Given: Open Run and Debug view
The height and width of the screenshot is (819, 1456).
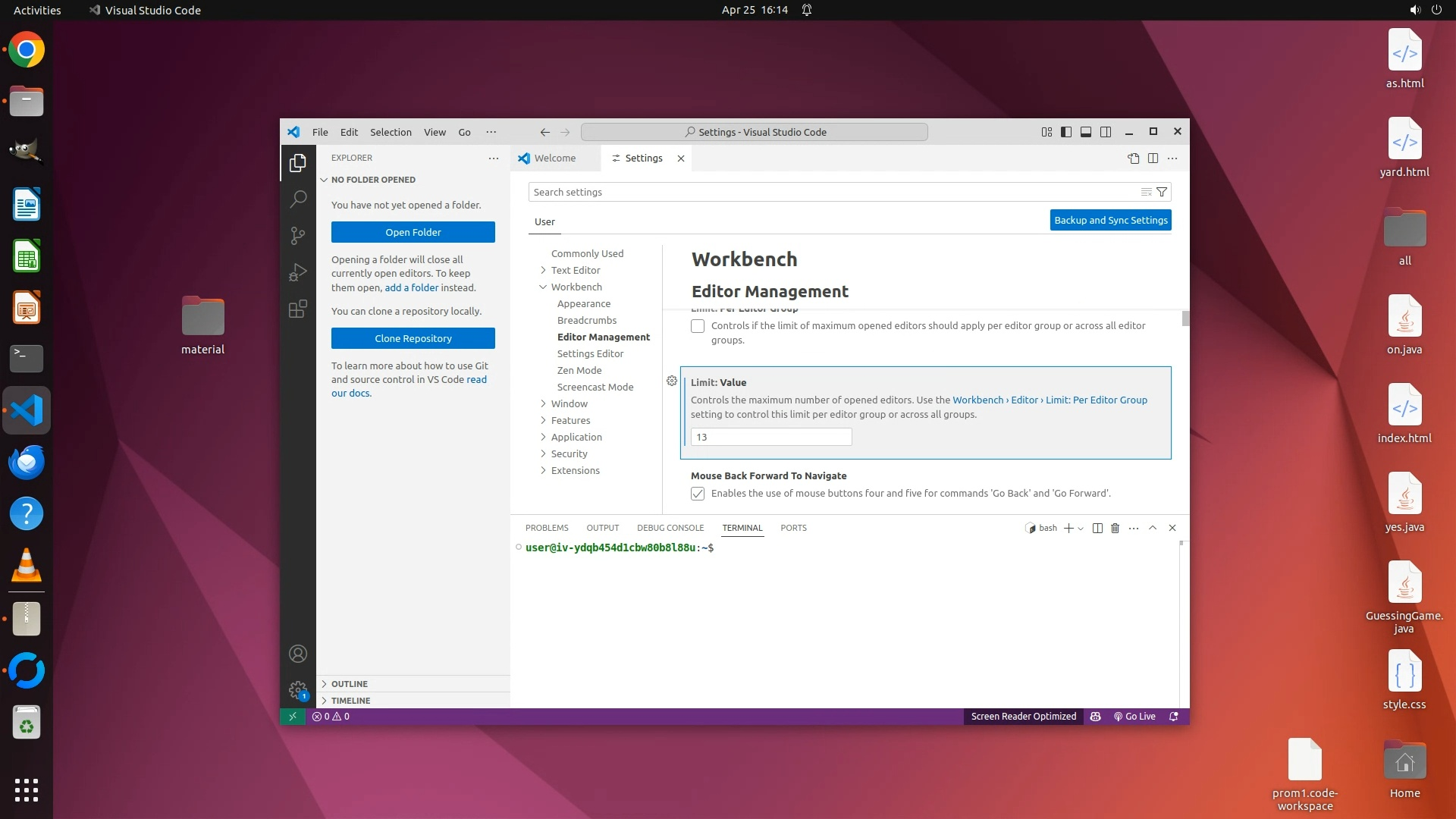Looking at the screenshot, I should point(298,271).
